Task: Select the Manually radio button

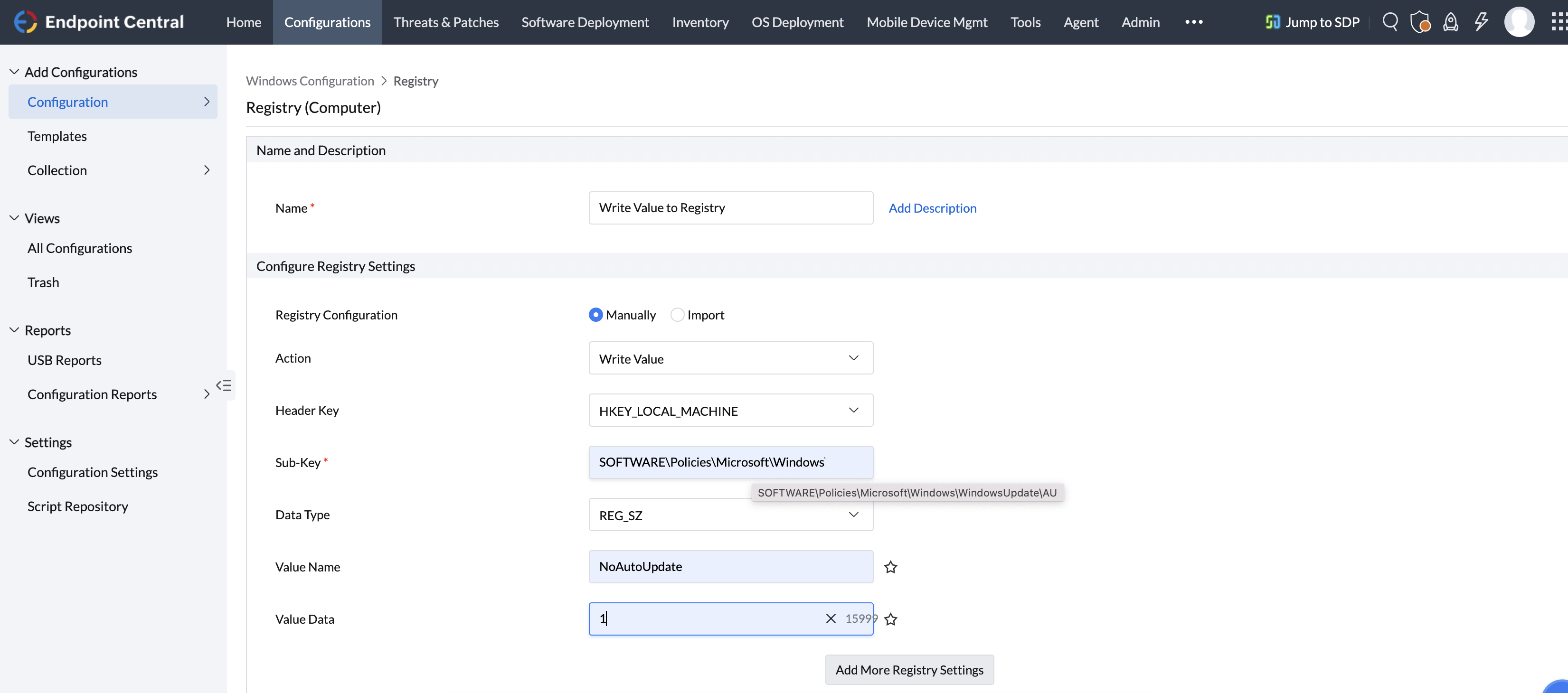Action: point(595,315)
